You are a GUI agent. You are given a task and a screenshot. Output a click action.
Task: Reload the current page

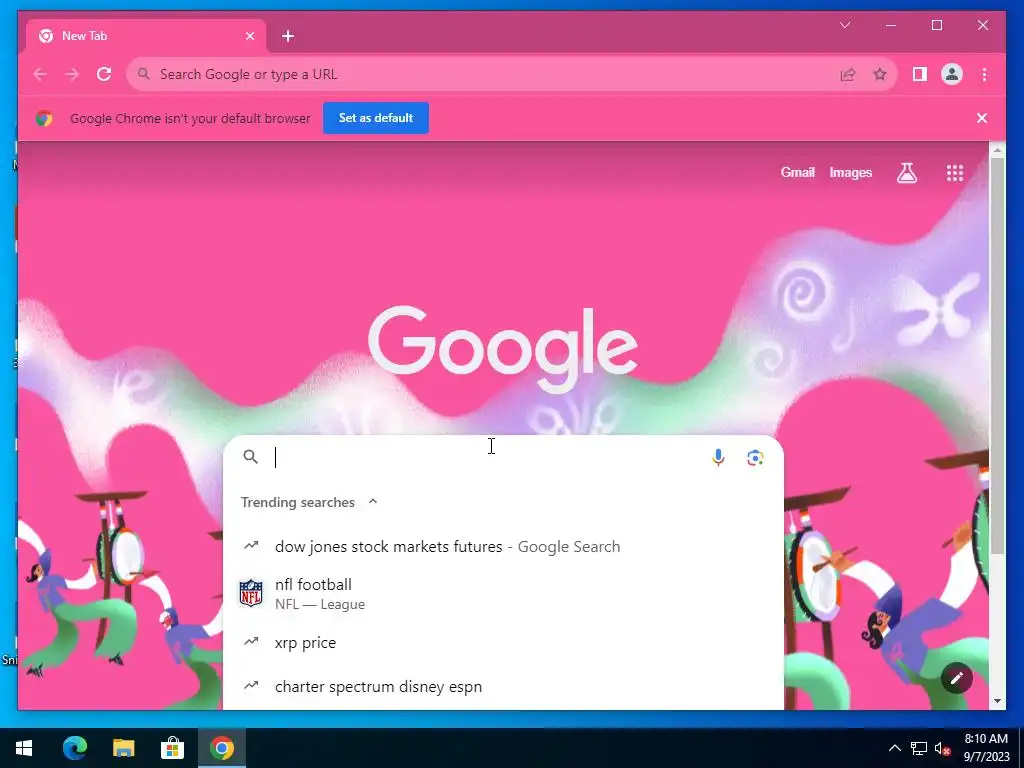click(104, 74)
